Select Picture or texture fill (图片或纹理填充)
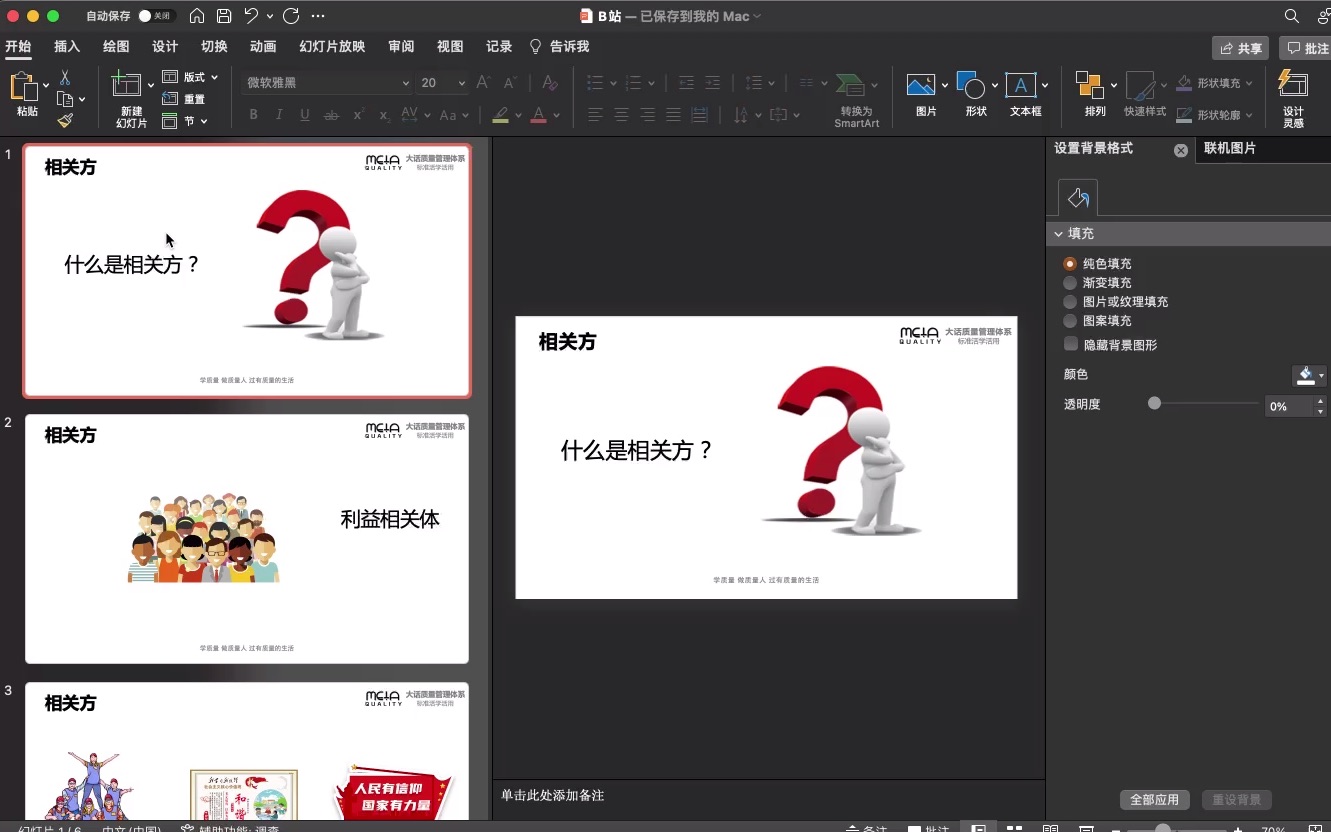 [x=1070, y=302]
